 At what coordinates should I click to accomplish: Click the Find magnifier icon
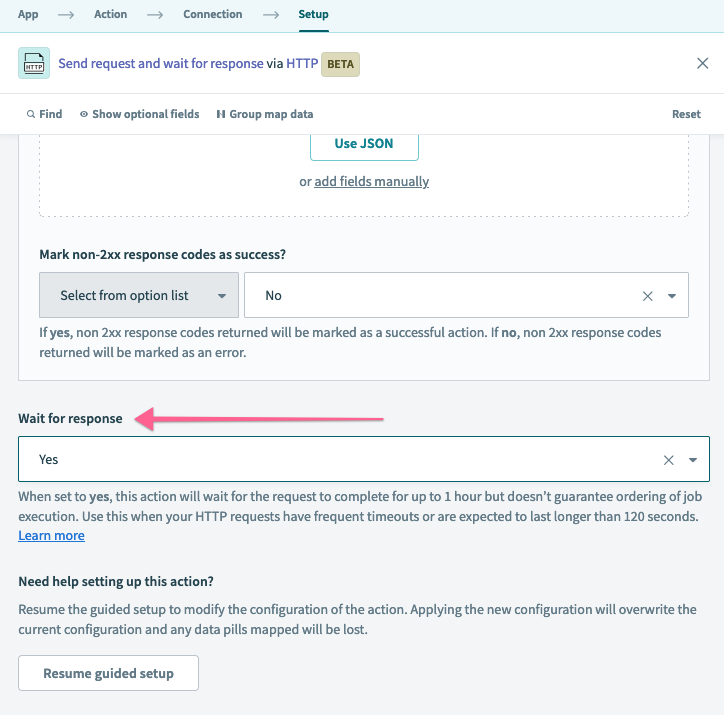click(31, 114)
